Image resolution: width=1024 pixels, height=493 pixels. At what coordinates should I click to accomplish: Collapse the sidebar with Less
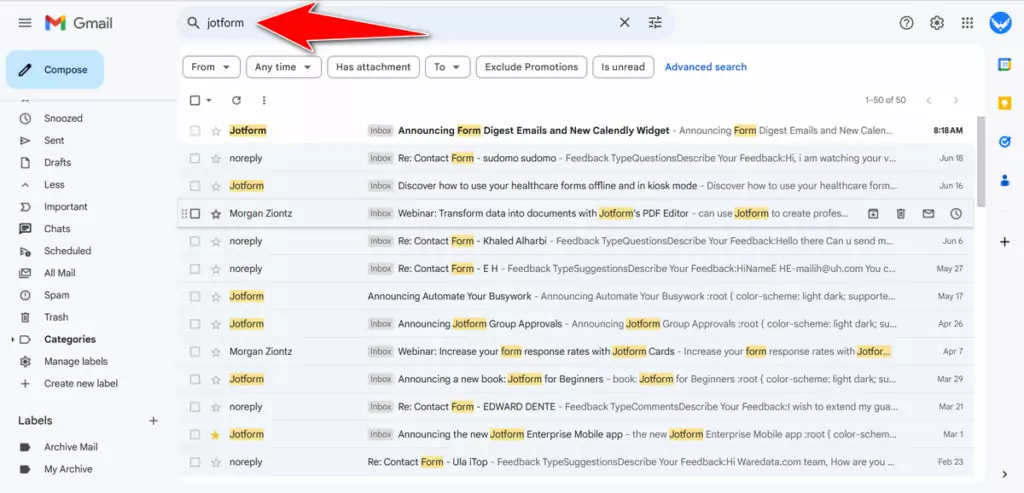pos(54,185)
